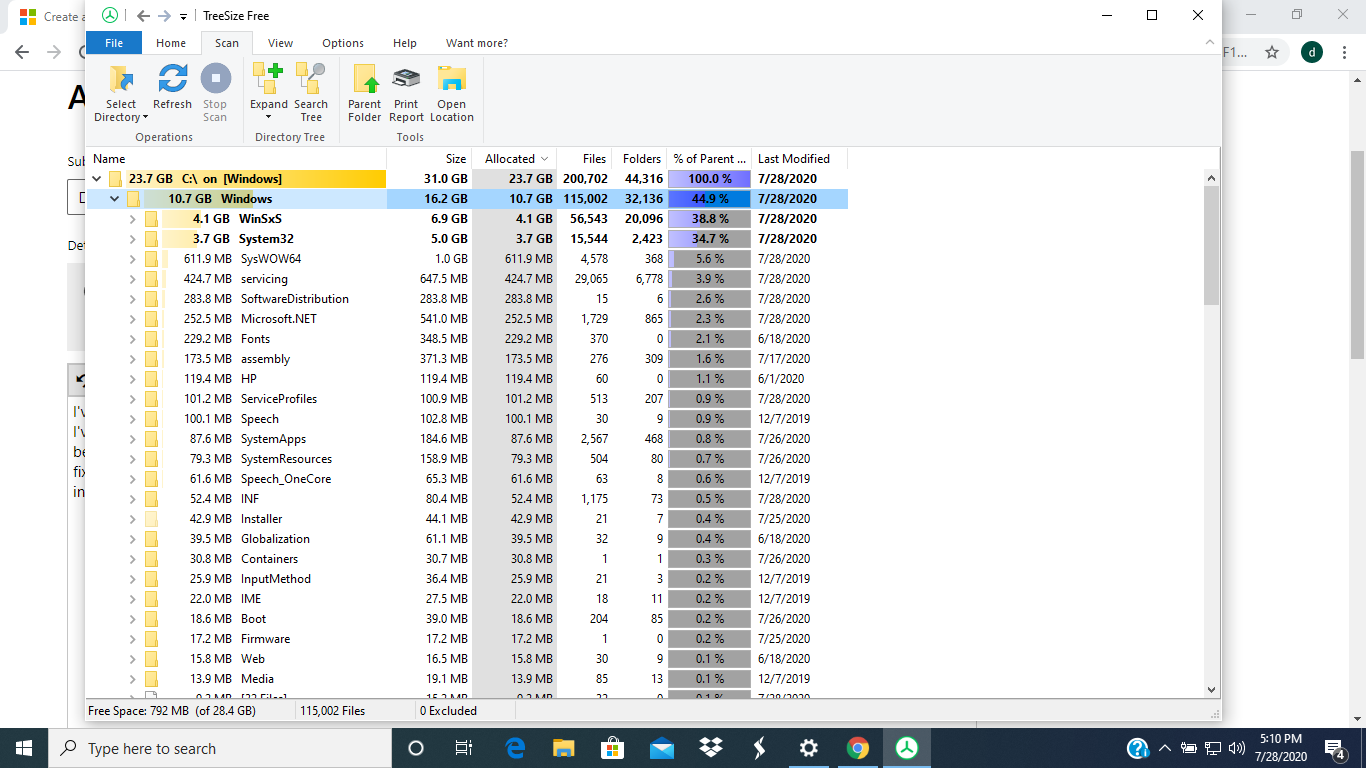Screen dimensions: 1366x768
Task: Expand the SoftwareDistribution folder node
Action: pos(133,299)
